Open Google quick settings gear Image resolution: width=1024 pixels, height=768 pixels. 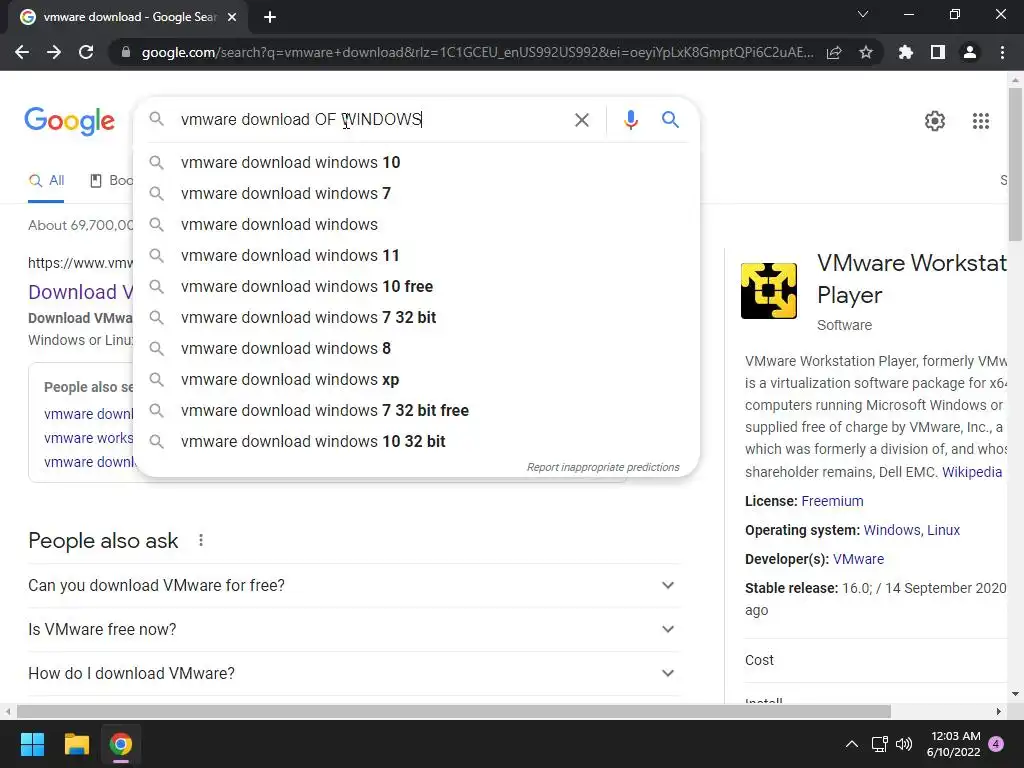pos(935,121)
